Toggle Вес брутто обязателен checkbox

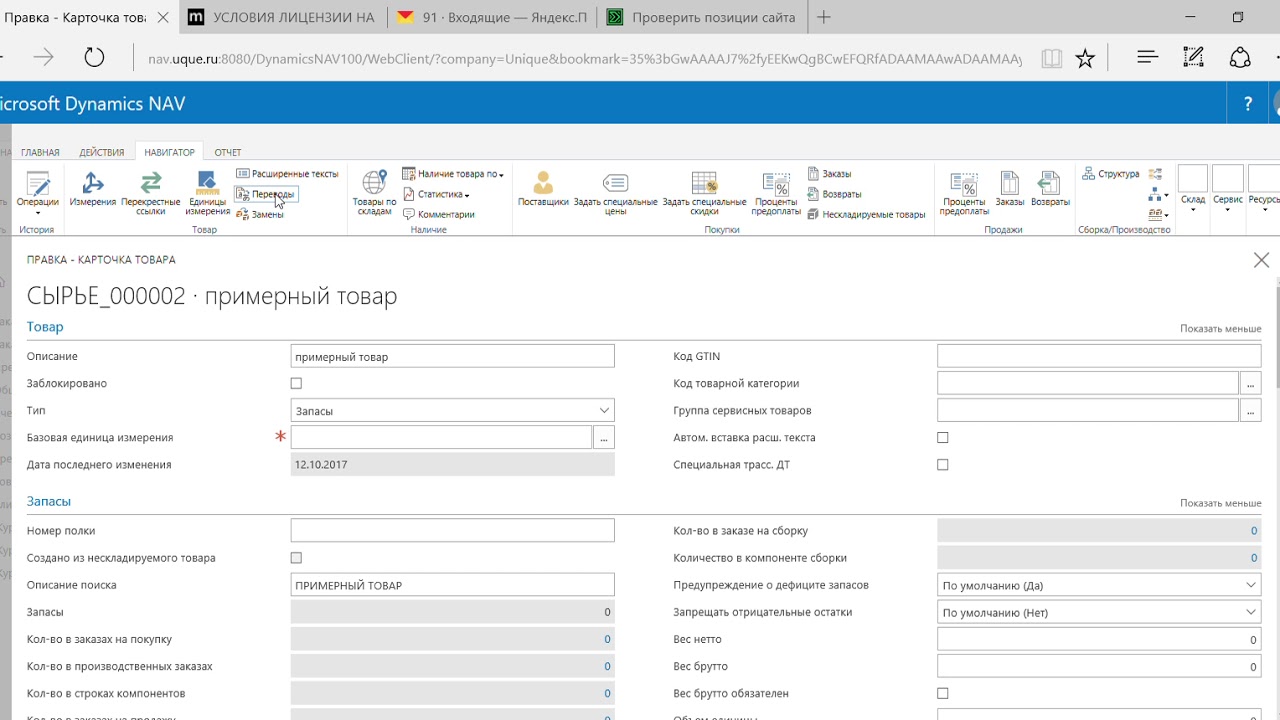point(942,693)
